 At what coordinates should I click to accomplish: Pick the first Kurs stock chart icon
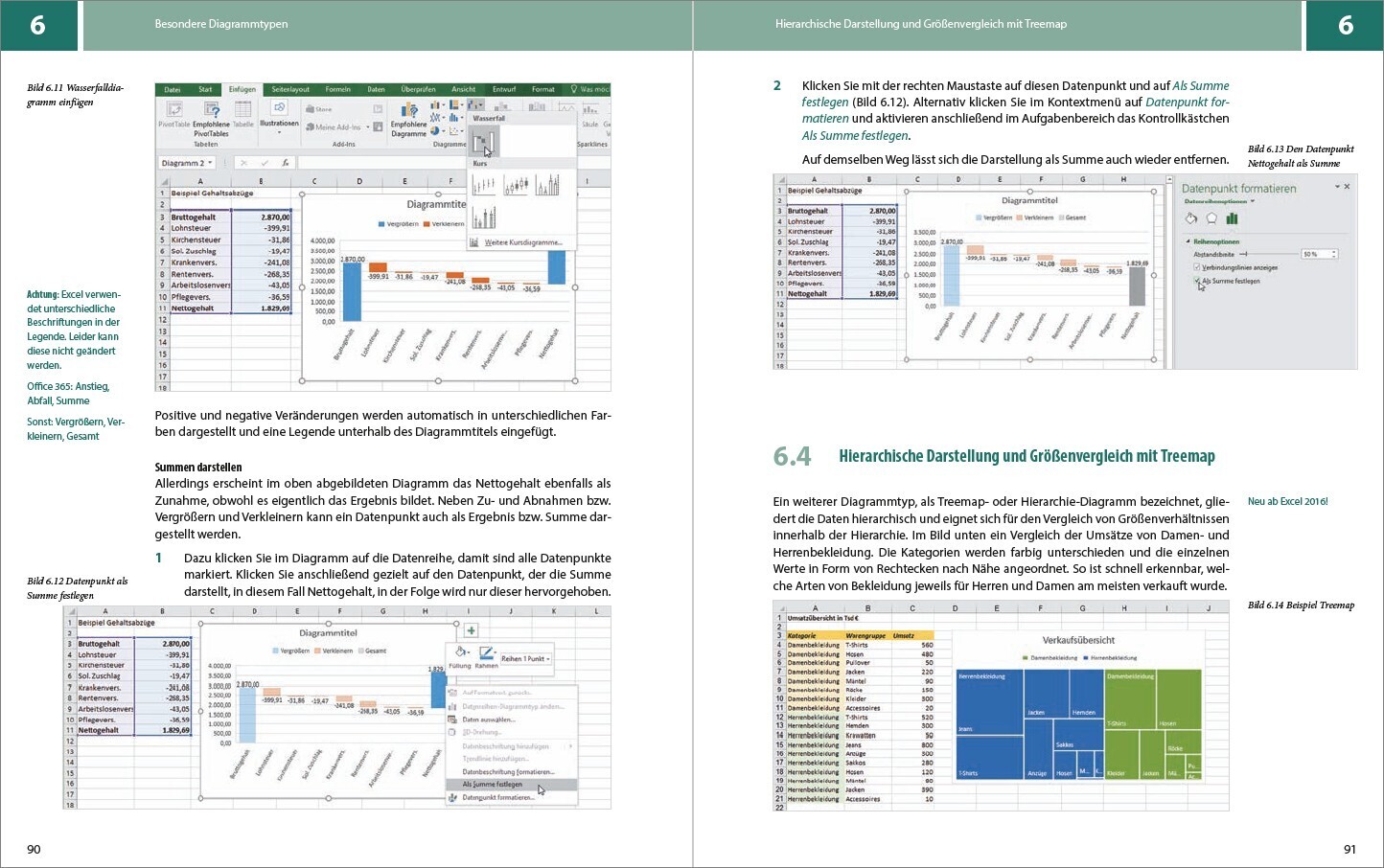click(484, 185)
